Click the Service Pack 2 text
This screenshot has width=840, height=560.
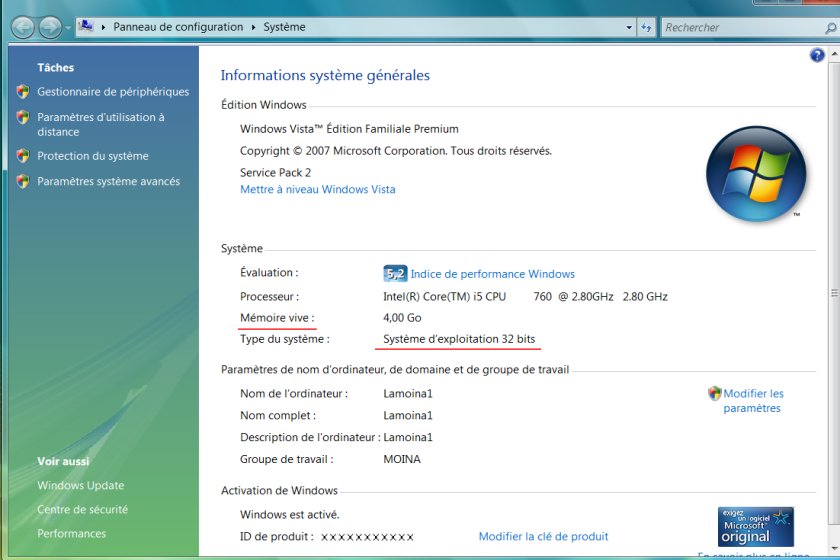pyautogui.click(x=275, y=173)
